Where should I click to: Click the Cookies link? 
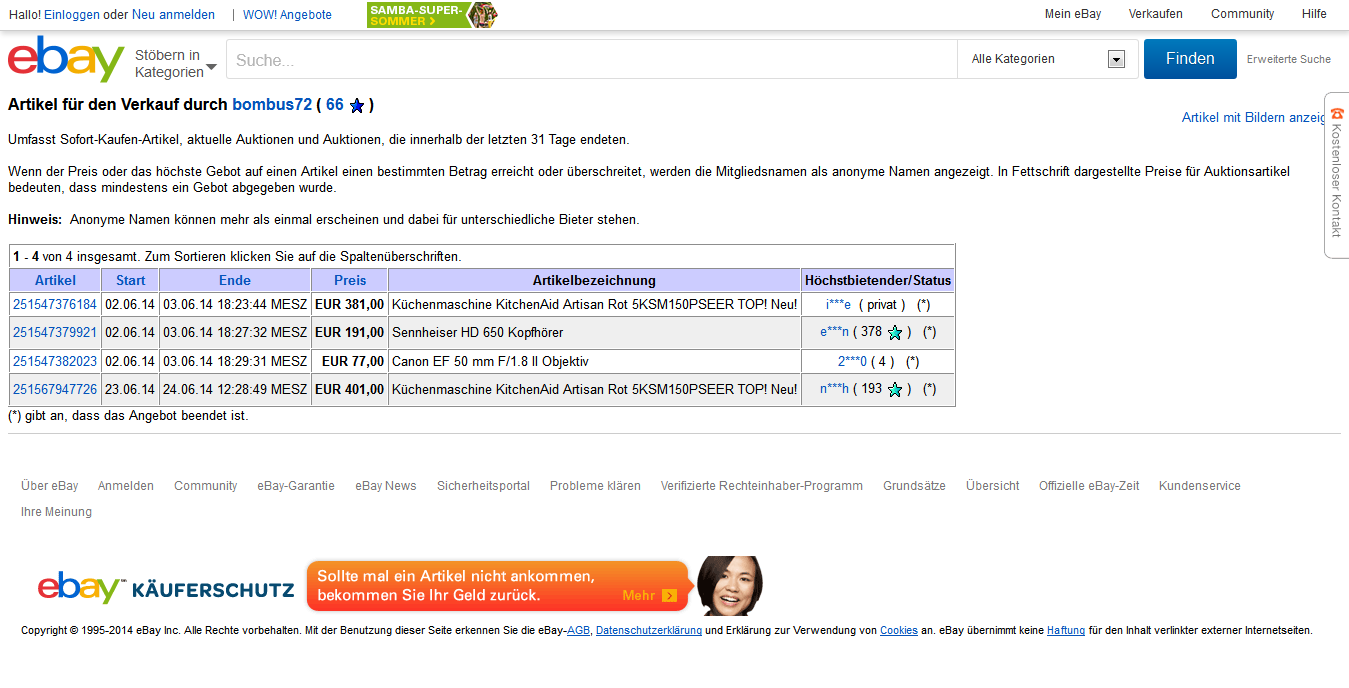click(899, 631)
